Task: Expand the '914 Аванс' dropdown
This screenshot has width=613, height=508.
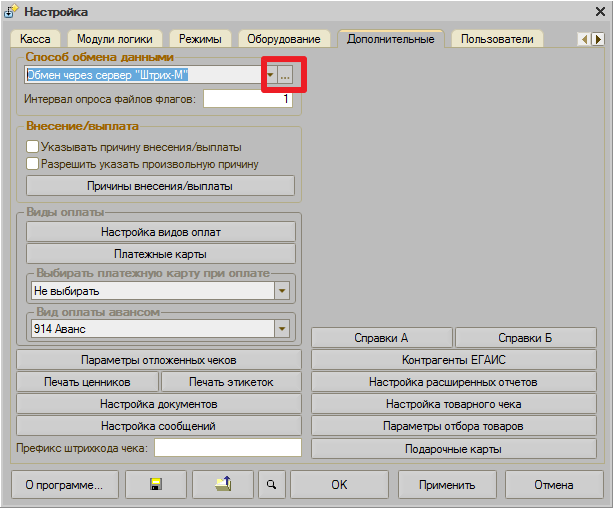Action: (x=281, y=329)
